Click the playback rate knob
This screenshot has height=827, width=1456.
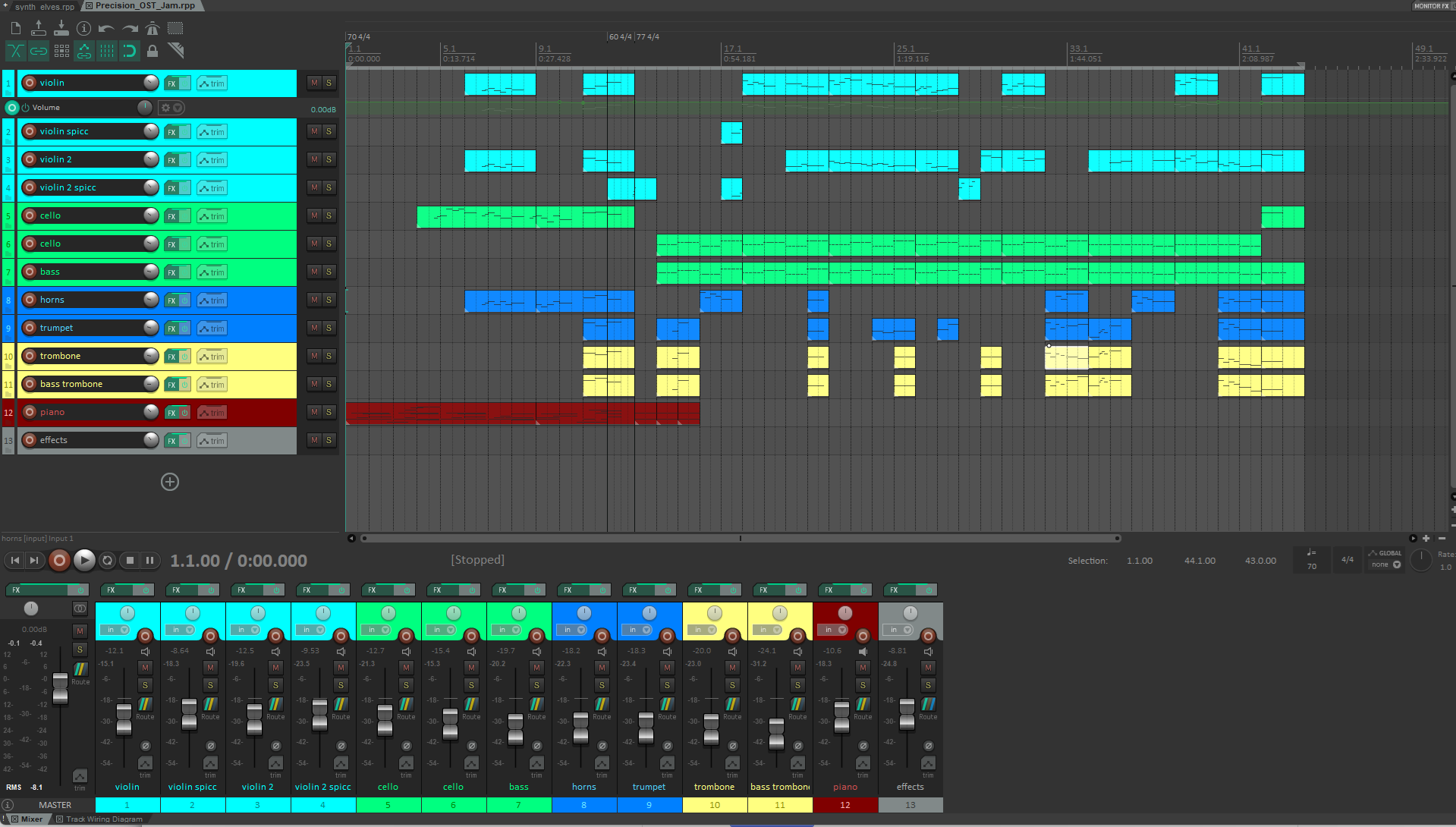[1420, 561]
